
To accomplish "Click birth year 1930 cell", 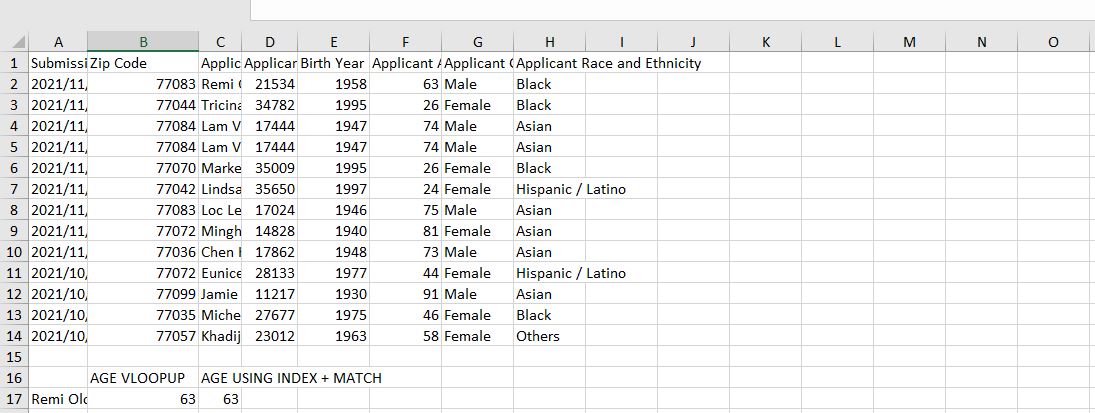I will (334, 294).
